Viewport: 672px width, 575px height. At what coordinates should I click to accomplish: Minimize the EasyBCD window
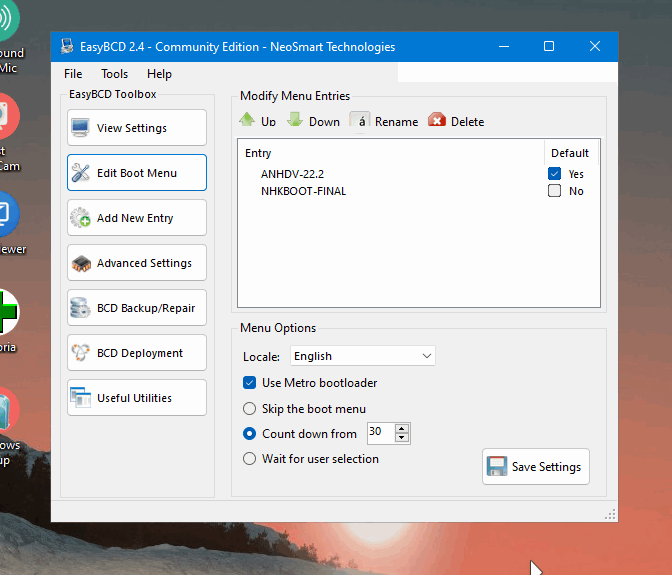point(504,46)
